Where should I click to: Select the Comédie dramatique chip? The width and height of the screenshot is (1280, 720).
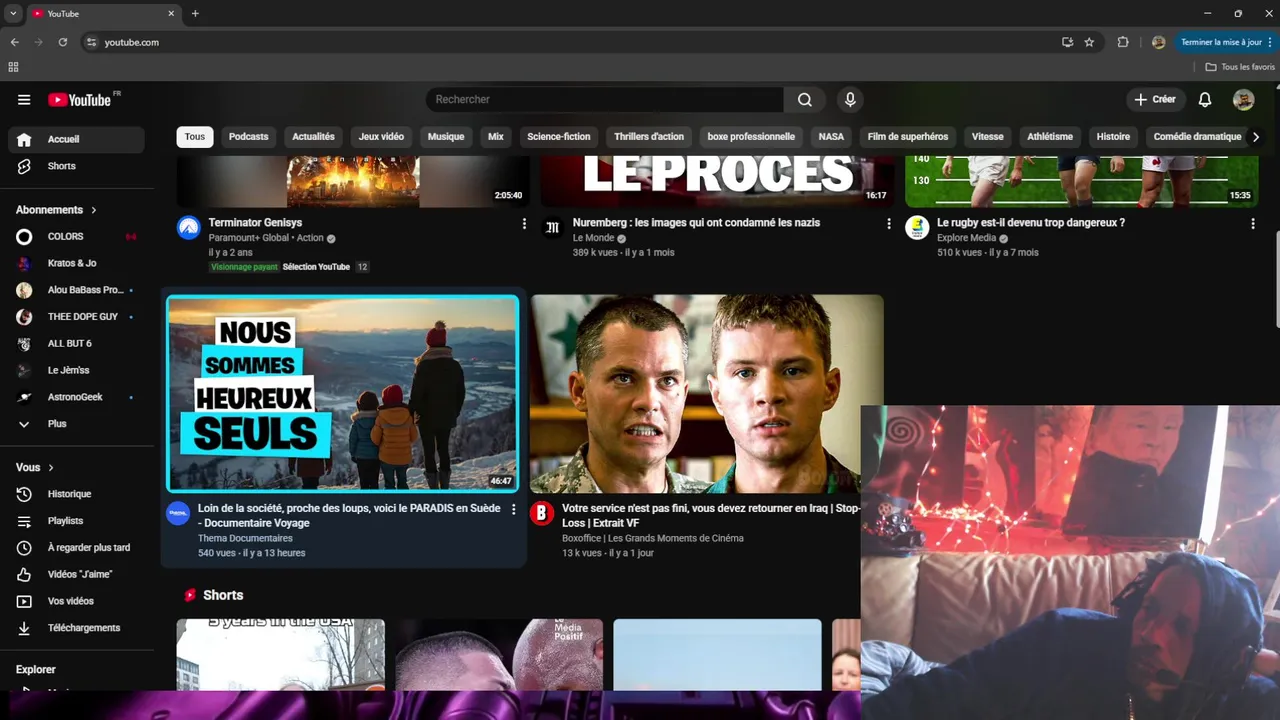click(1197, 137)
